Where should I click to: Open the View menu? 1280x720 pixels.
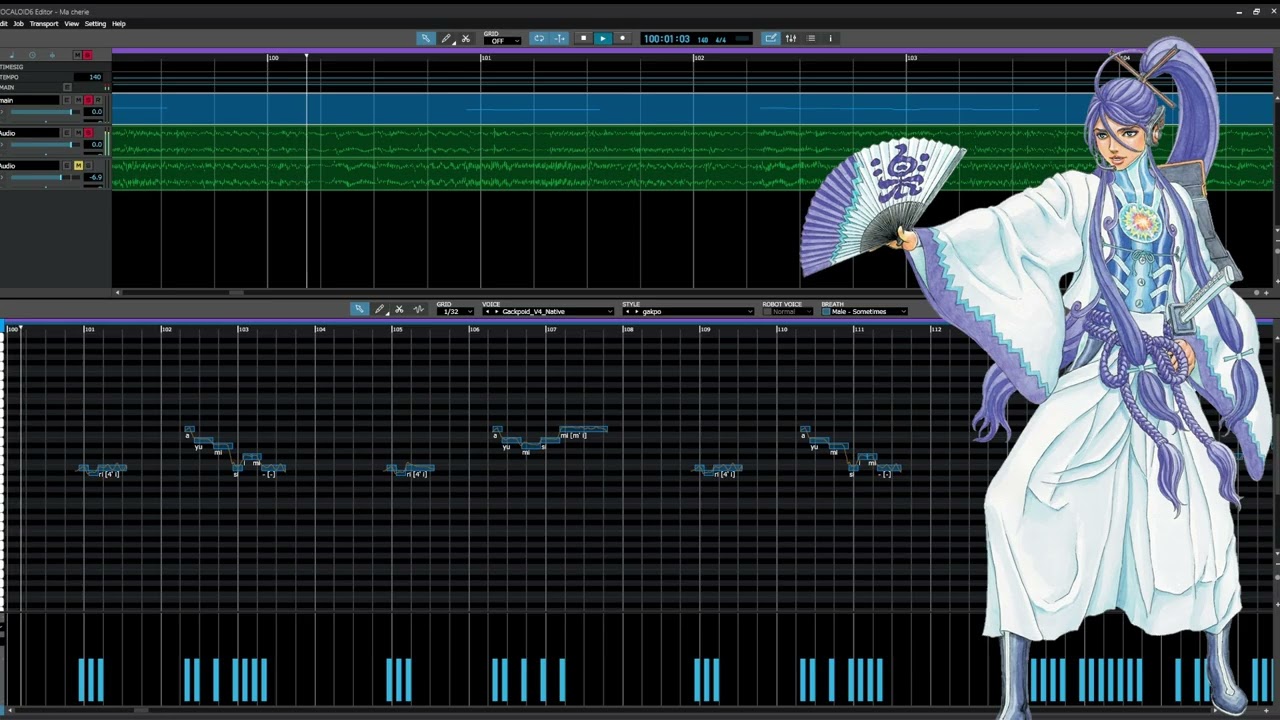click(72, 23)
